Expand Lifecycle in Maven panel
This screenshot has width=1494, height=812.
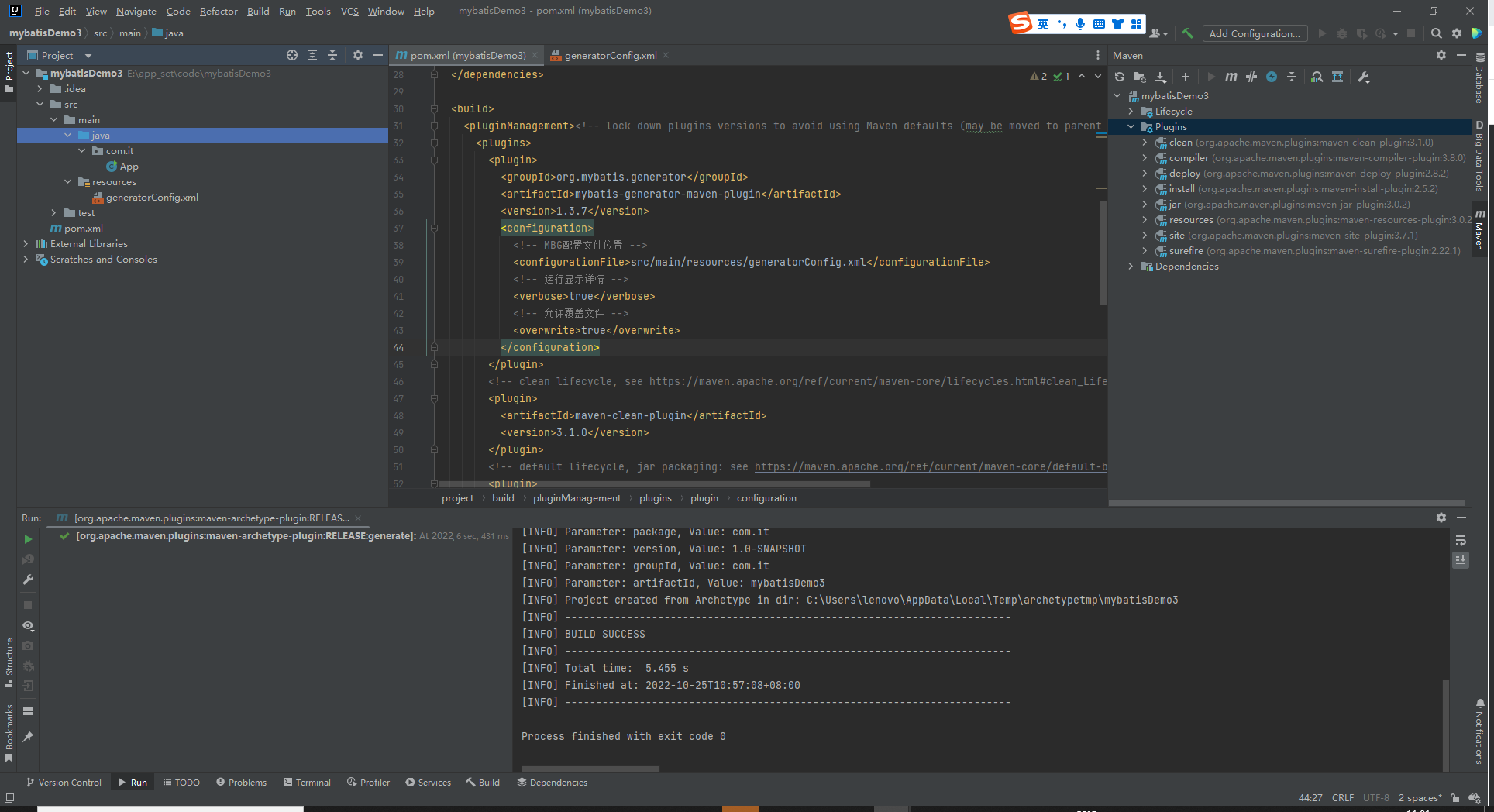pyautogui.click(x=1131, y=111)
